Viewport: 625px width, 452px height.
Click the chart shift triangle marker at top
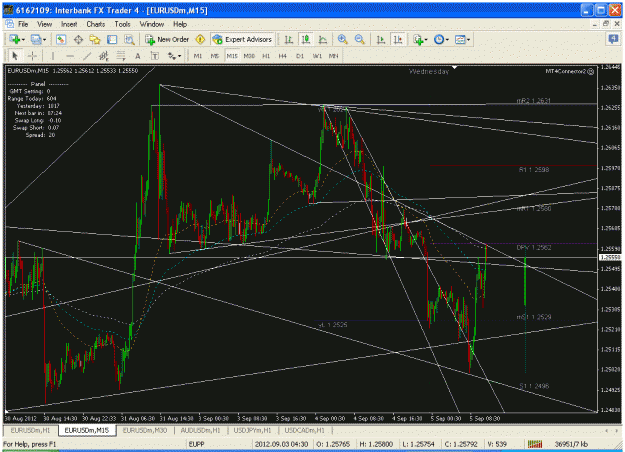tap(454, 67)
